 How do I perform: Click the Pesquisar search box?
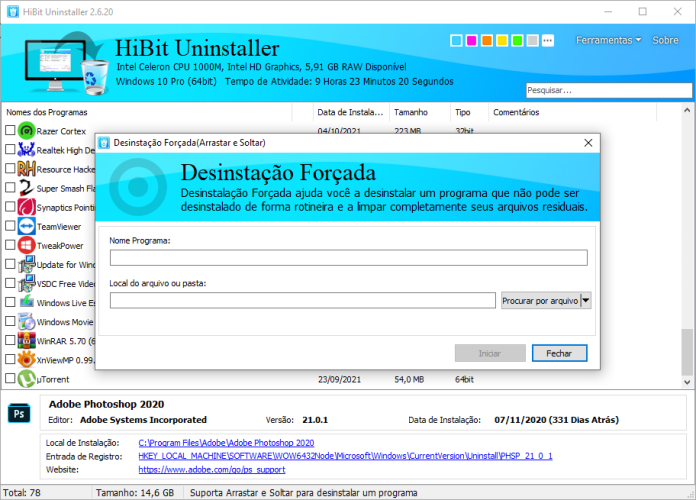[x=609, y=90]
